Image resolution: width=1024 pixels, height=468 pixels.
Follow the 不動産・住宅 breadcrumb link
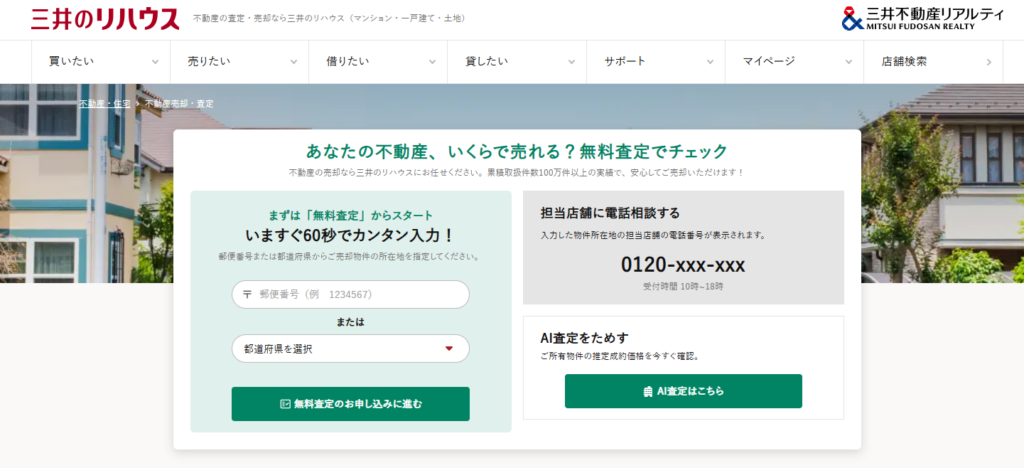[105, 104]
